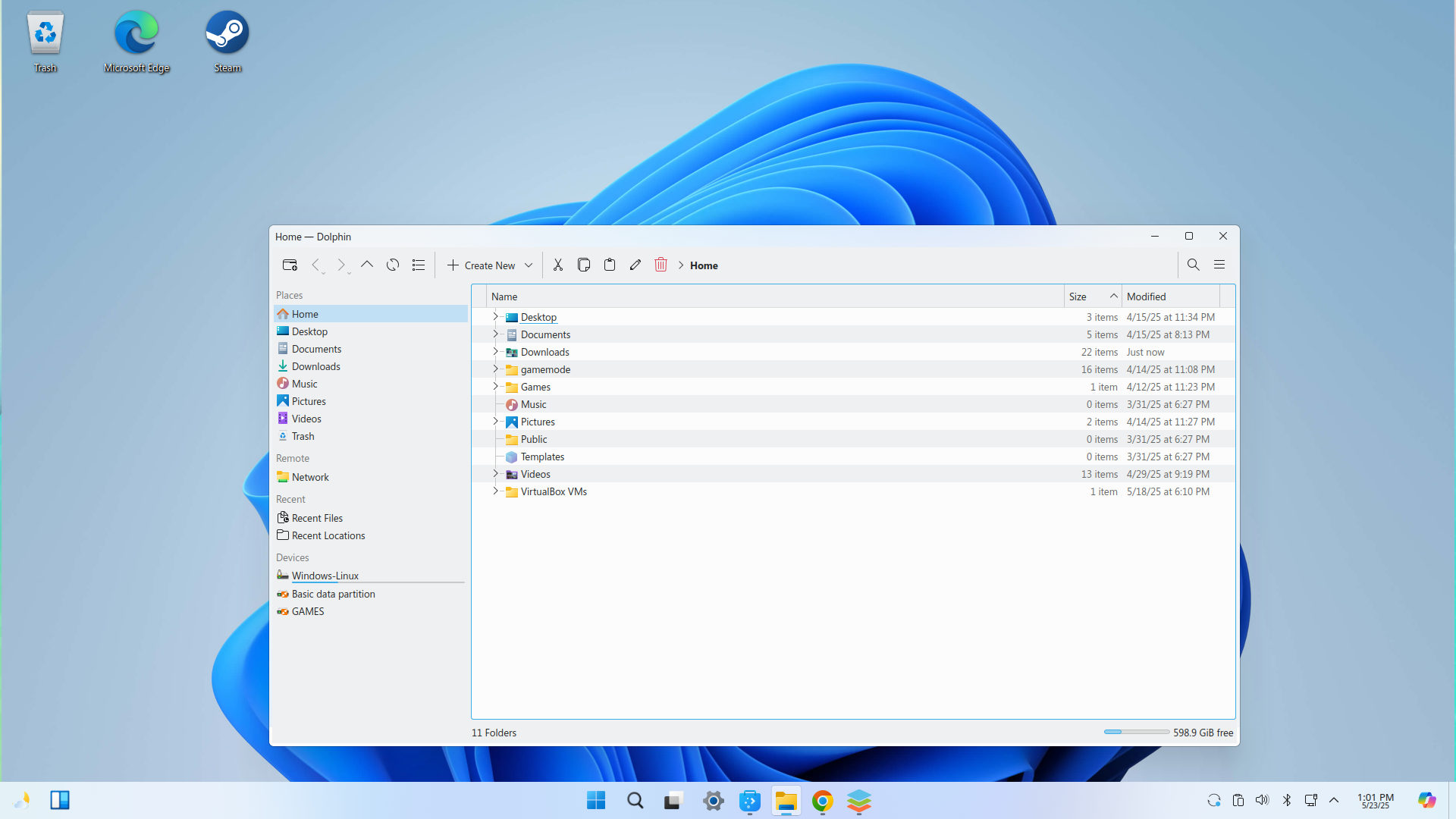Screen dimensions: 1456x819
Task: Expand the VirtualBox VMs folder
Action: [x=496, y=491]
